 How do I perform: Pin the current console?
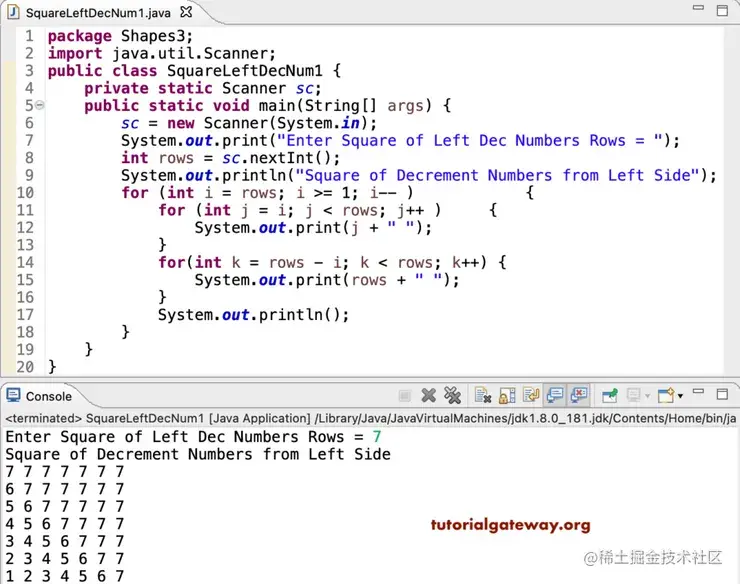pyautogui.click(x=610, y=395)
